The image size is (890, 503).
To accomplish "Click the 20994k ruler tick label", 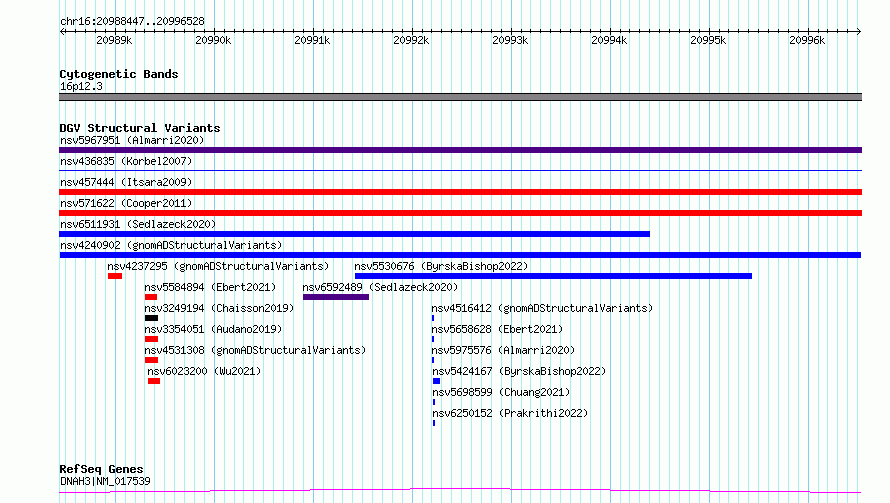I will coord(609,40).
